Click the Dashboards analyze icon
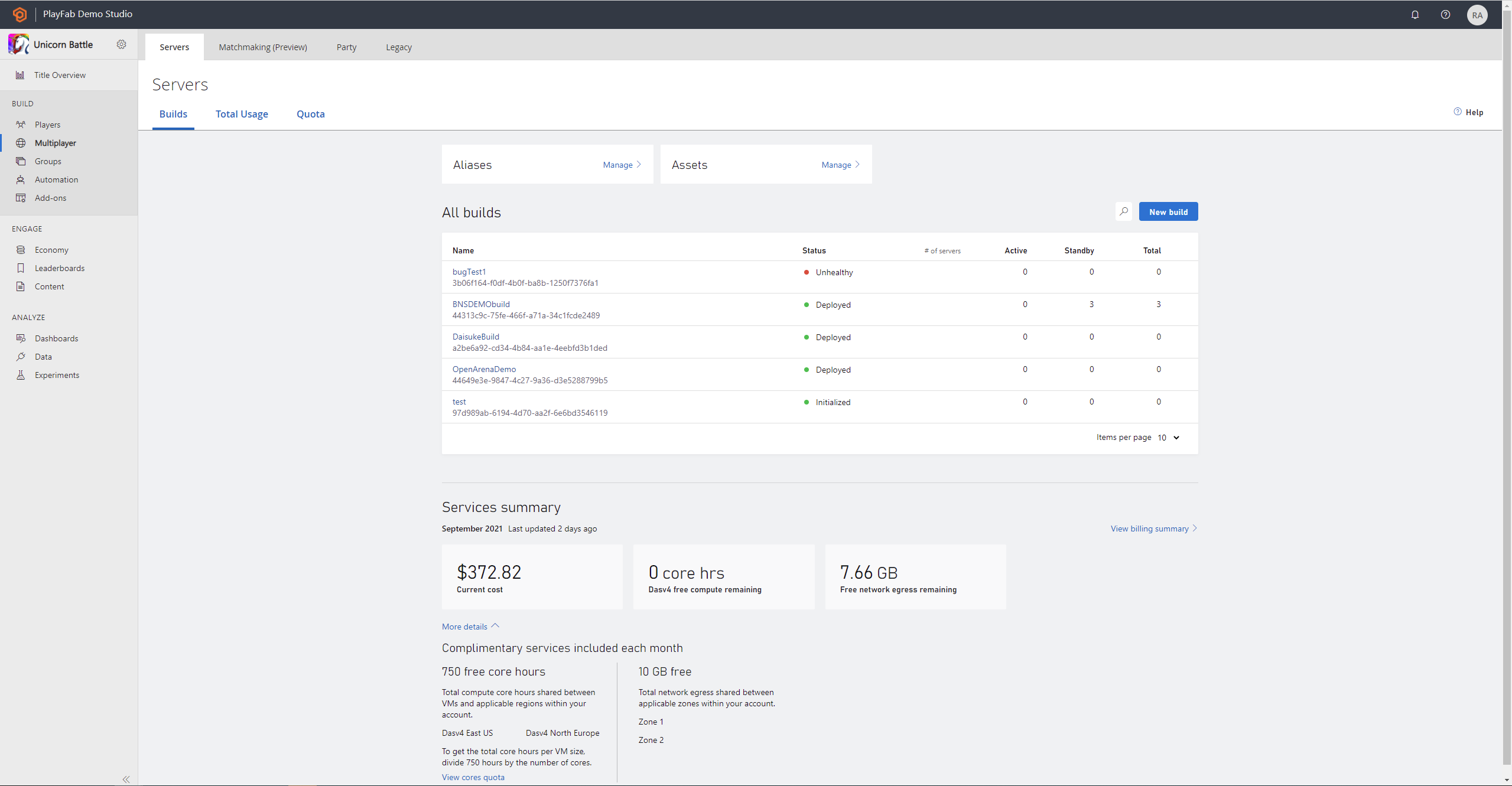Viewport: 1512px width, 786px height. pyautogui.click(x=21, y=338)
